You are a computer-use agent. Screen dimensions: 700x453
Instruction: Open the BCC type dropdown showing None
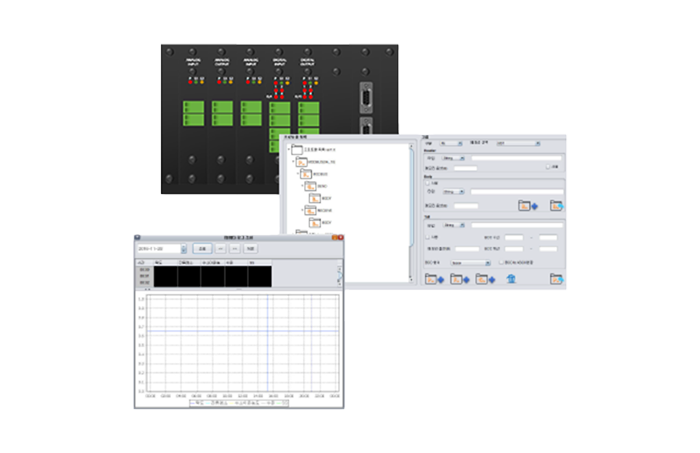[x=471, y=263]
